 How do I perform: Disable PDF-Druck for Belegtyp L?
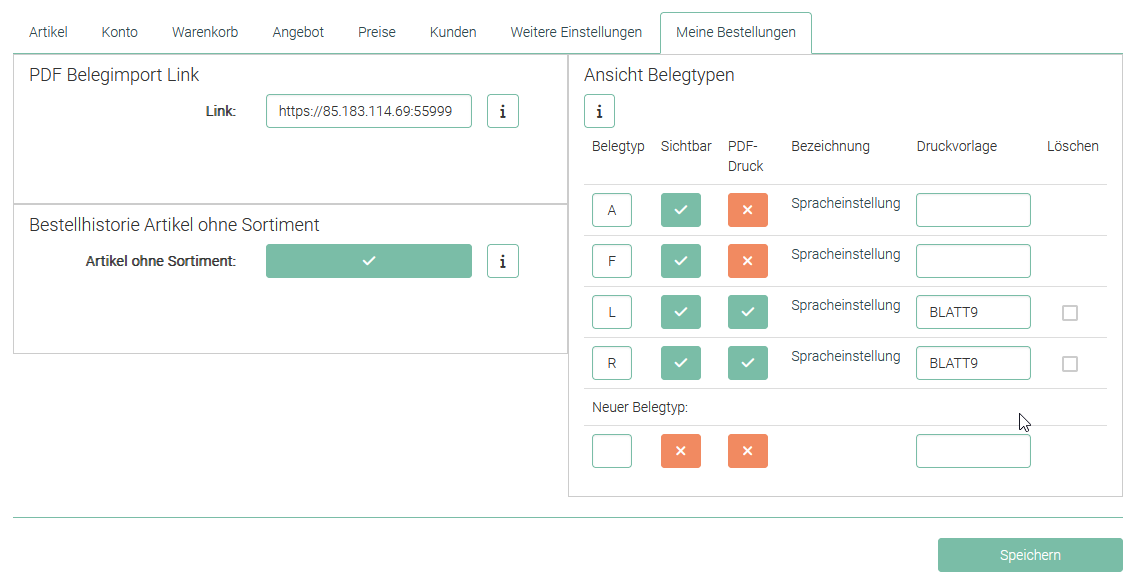pyautogui.click(x=747, y=312)
